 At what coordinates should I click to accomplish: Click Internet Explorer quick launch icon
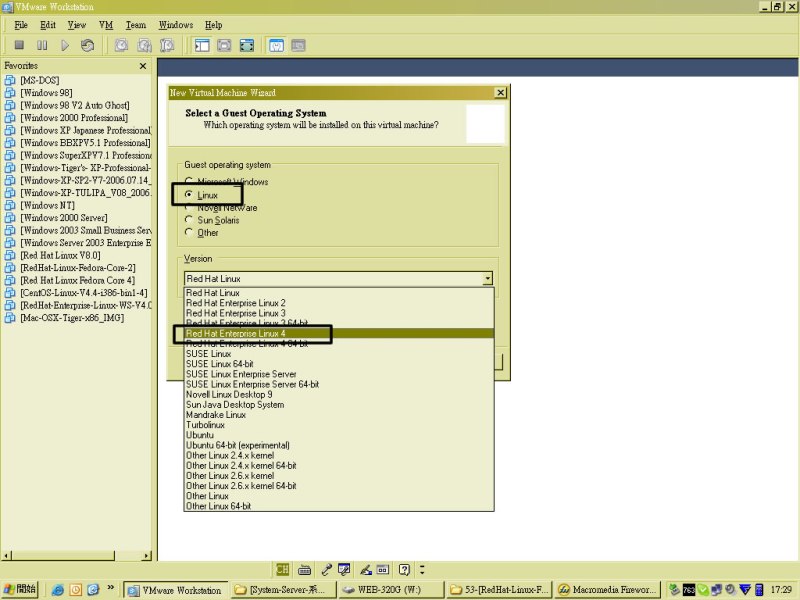point(58,590)
